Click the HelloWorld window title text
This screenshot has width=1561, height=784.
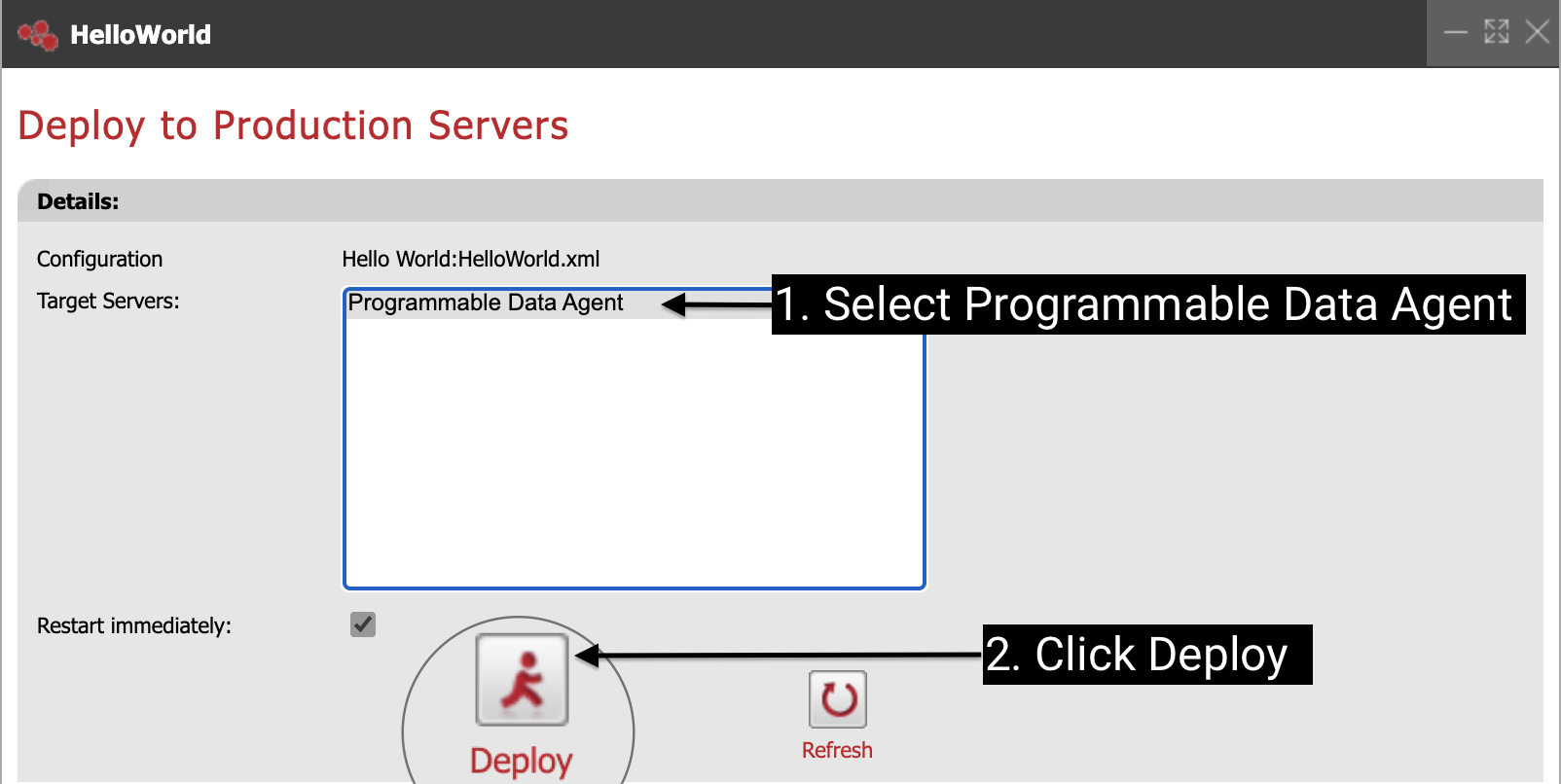point(140,35)
